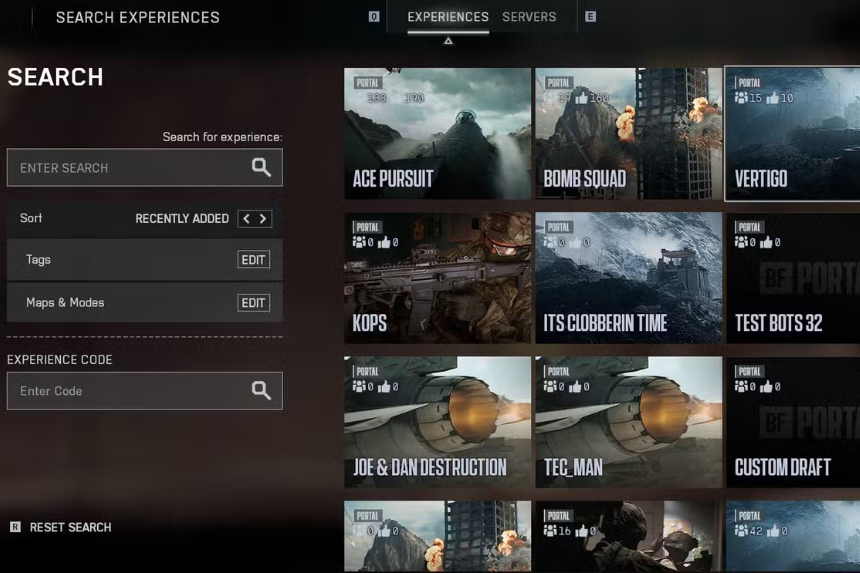Switch sort to the next option with the right arrow
This screenshot has height=573, width=860.
pyautogui.click(x=263, y=219)
